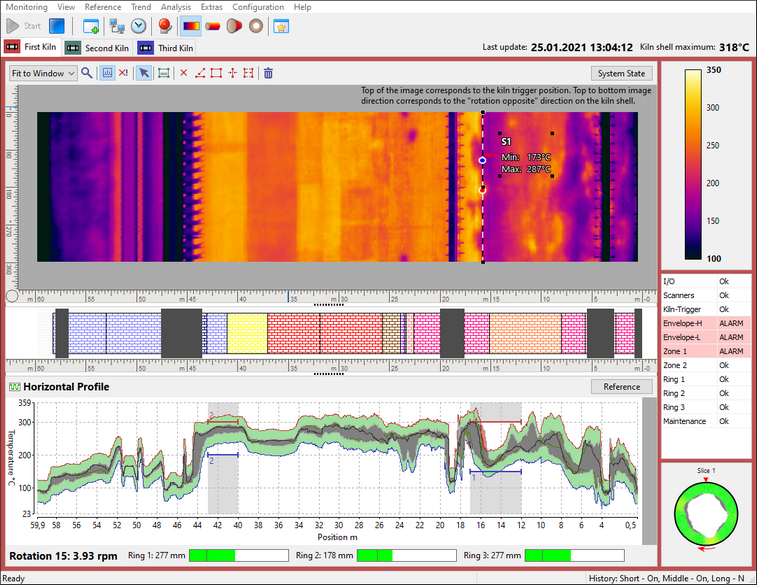
Task: Click the green area frame tool
Action: tap(164, 73)
